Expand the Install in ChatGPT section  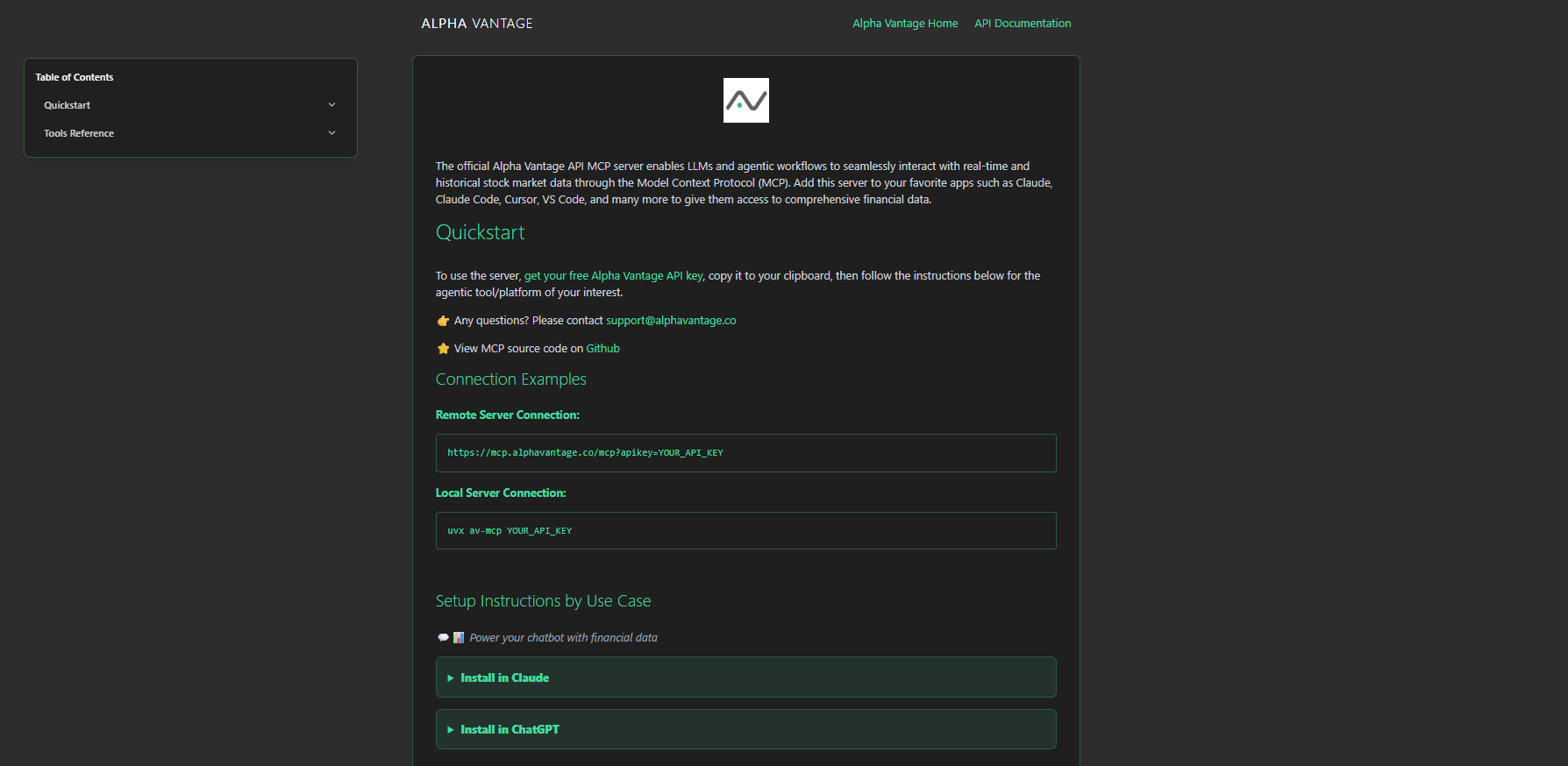[746, 729]
